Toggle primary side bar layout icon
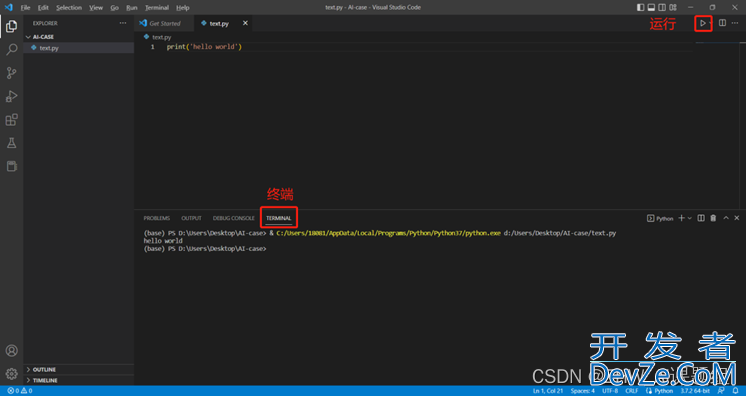 [640, 7]
